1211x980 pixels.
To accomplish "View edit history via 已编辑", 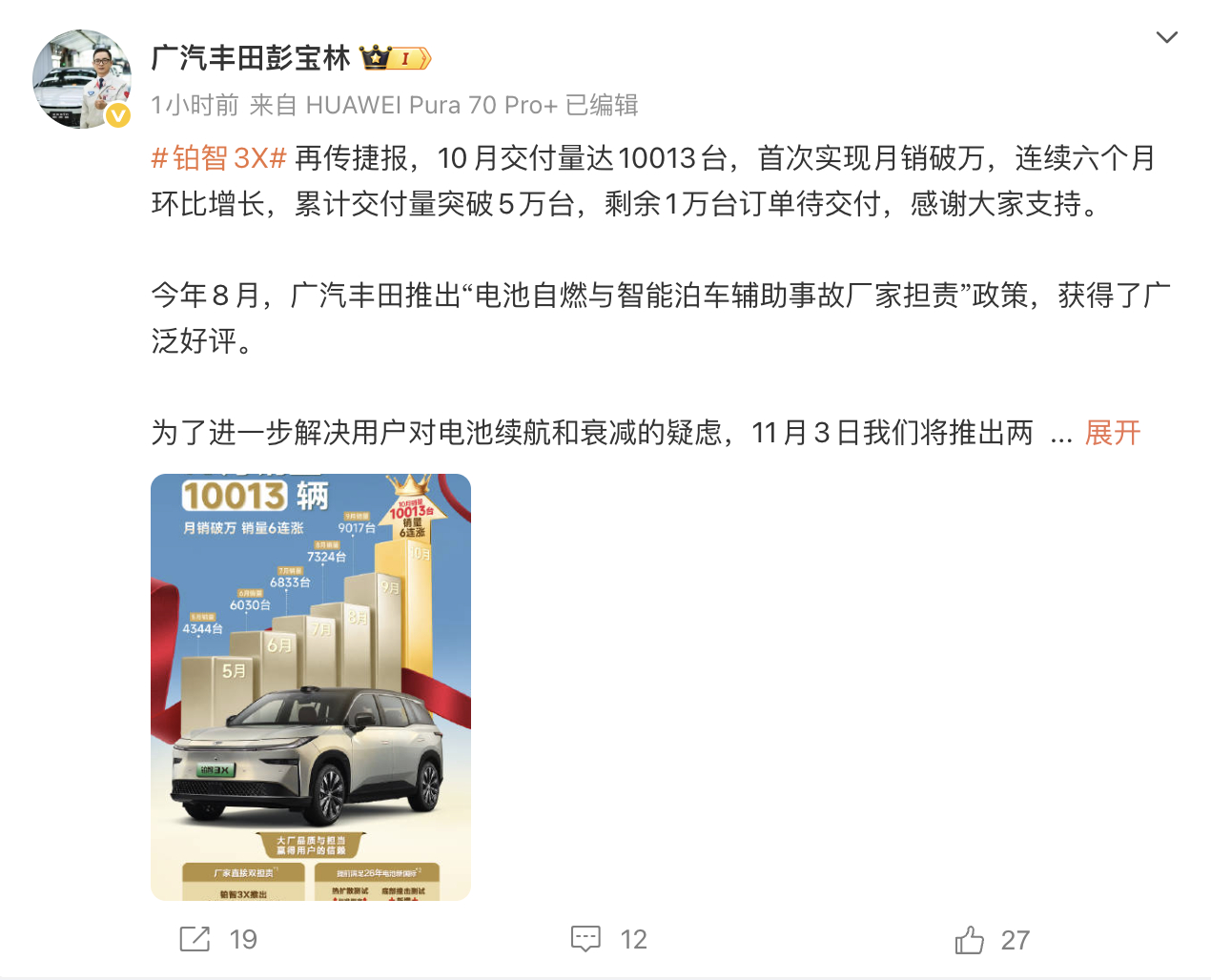I will pyautogui.click(x=602, y=105).
